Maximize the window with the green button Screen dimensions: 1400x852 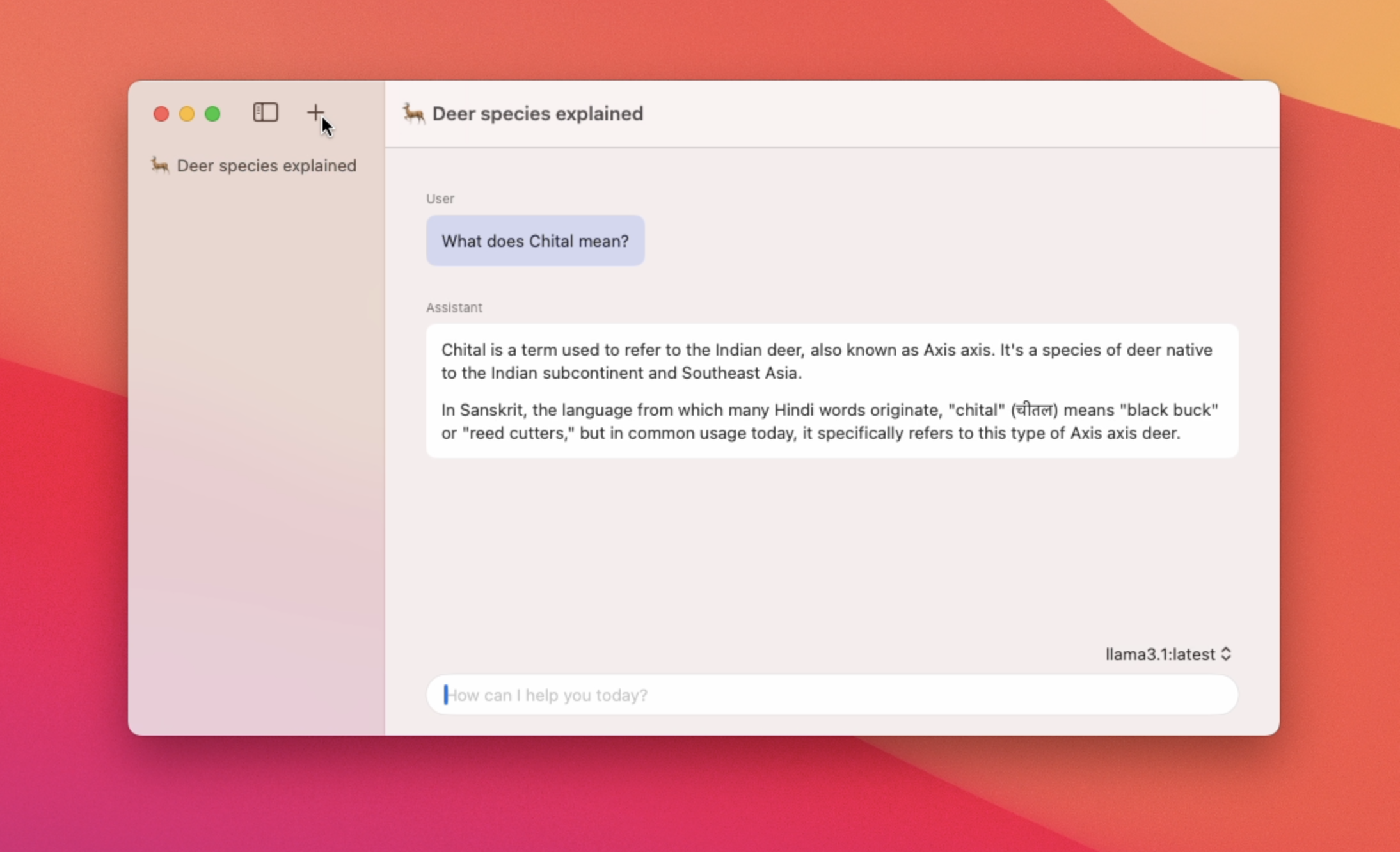[212, 114]
